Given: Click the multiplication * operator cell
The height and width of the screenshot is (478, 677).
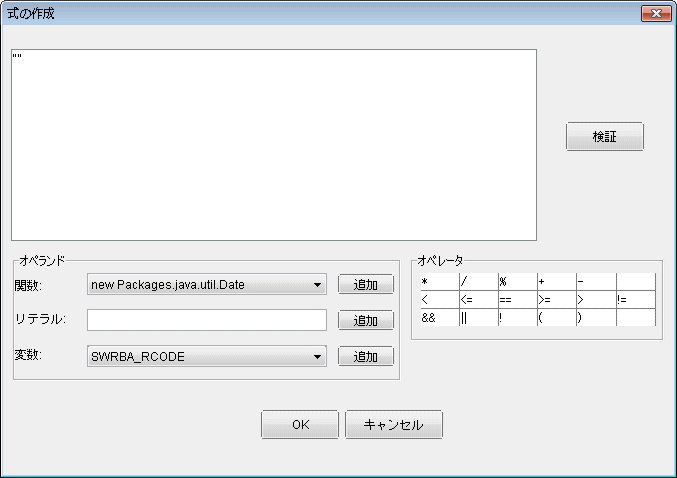Looking at the screenshot, I should [x=440, y=282].
